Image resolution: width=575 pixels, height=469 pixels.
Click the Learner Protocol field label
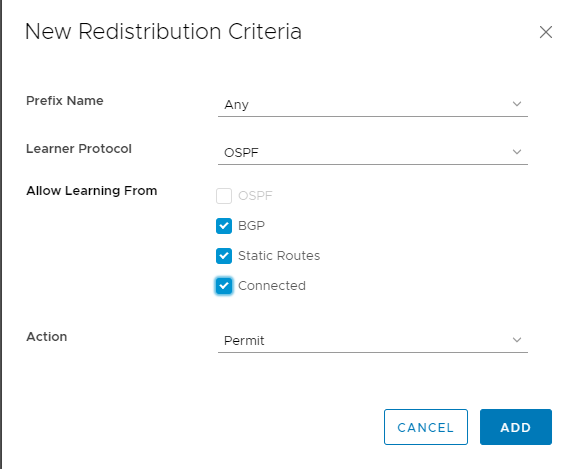79,149
